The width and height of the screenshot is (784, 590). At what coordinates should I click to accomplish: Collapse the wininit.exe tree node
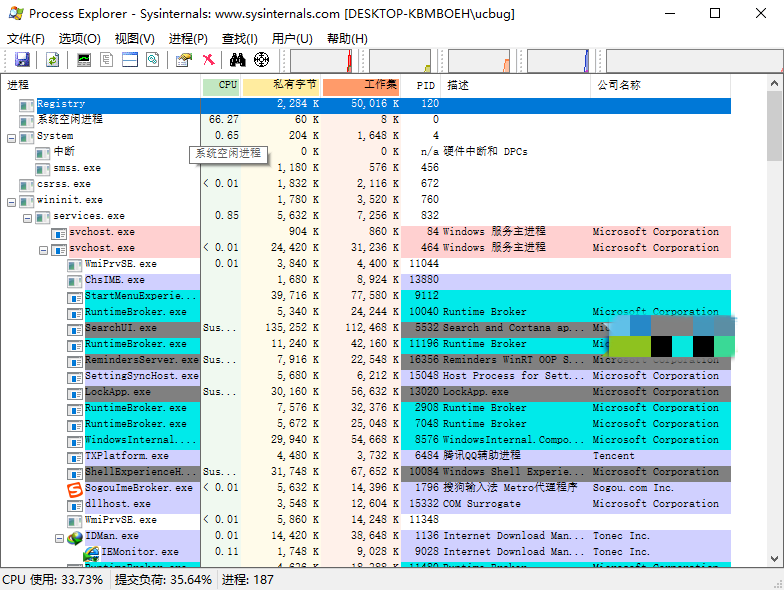[x=11, y=200]
